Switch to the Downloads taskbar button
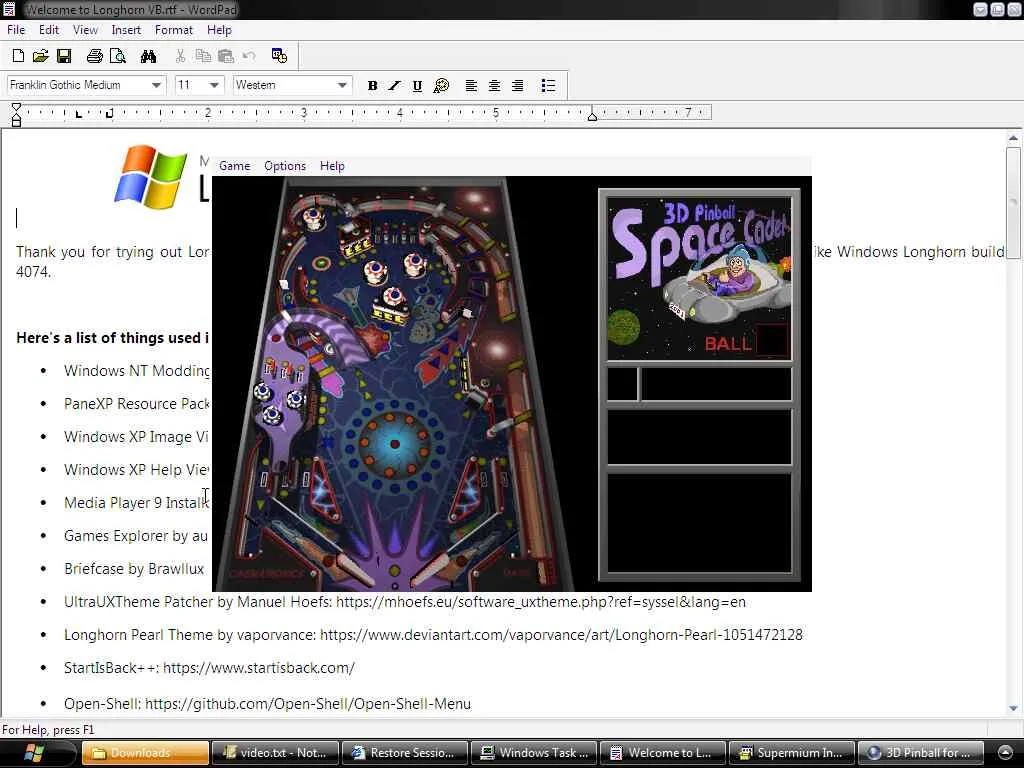 pos(145,753)
